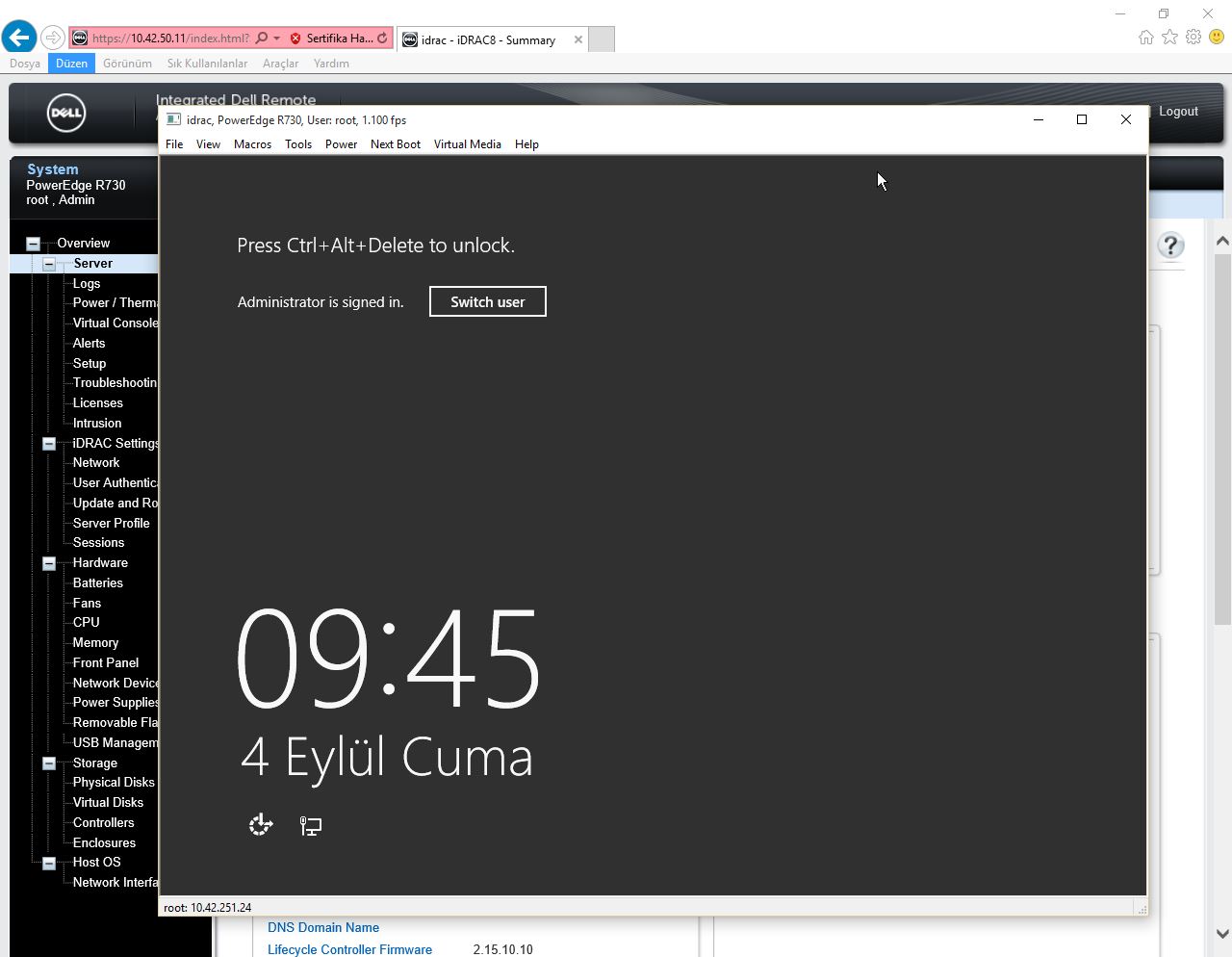The width and height of the screenshot is (1232, 957).
Task: Click the refresh icon in address bar
Action: coord(382,39)
